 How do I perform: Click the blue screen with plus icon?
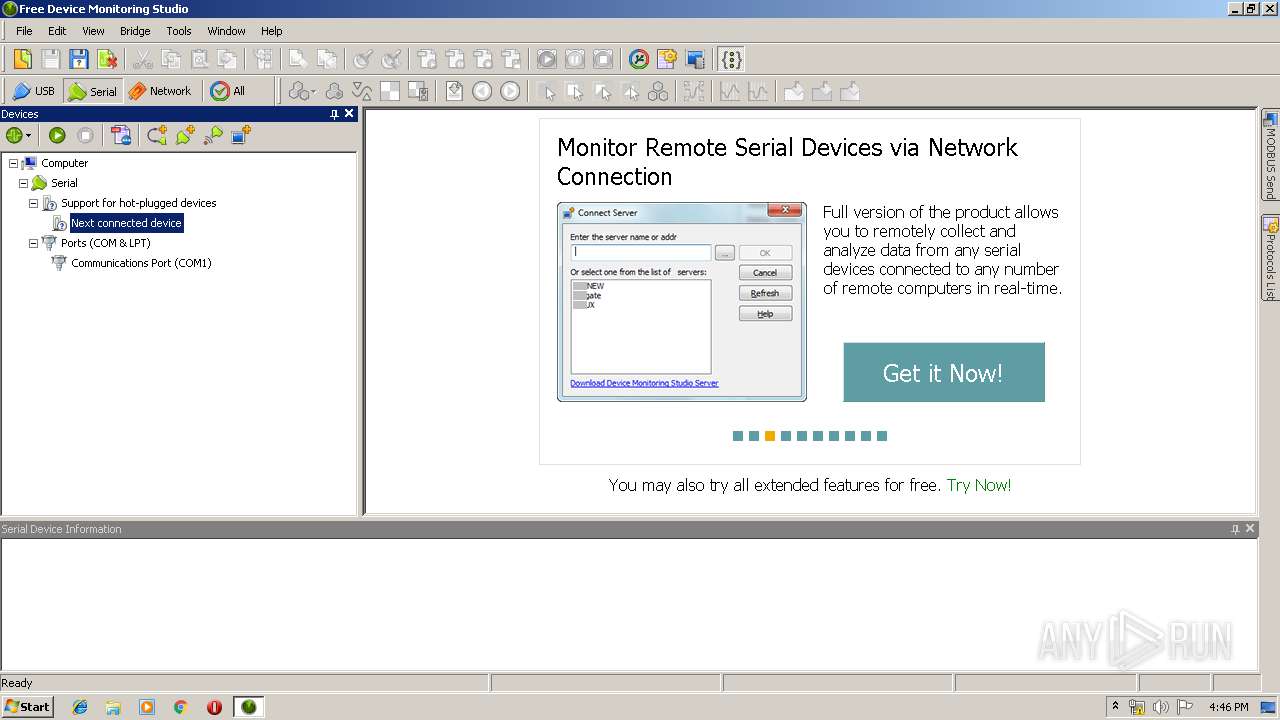pos(241,135)
